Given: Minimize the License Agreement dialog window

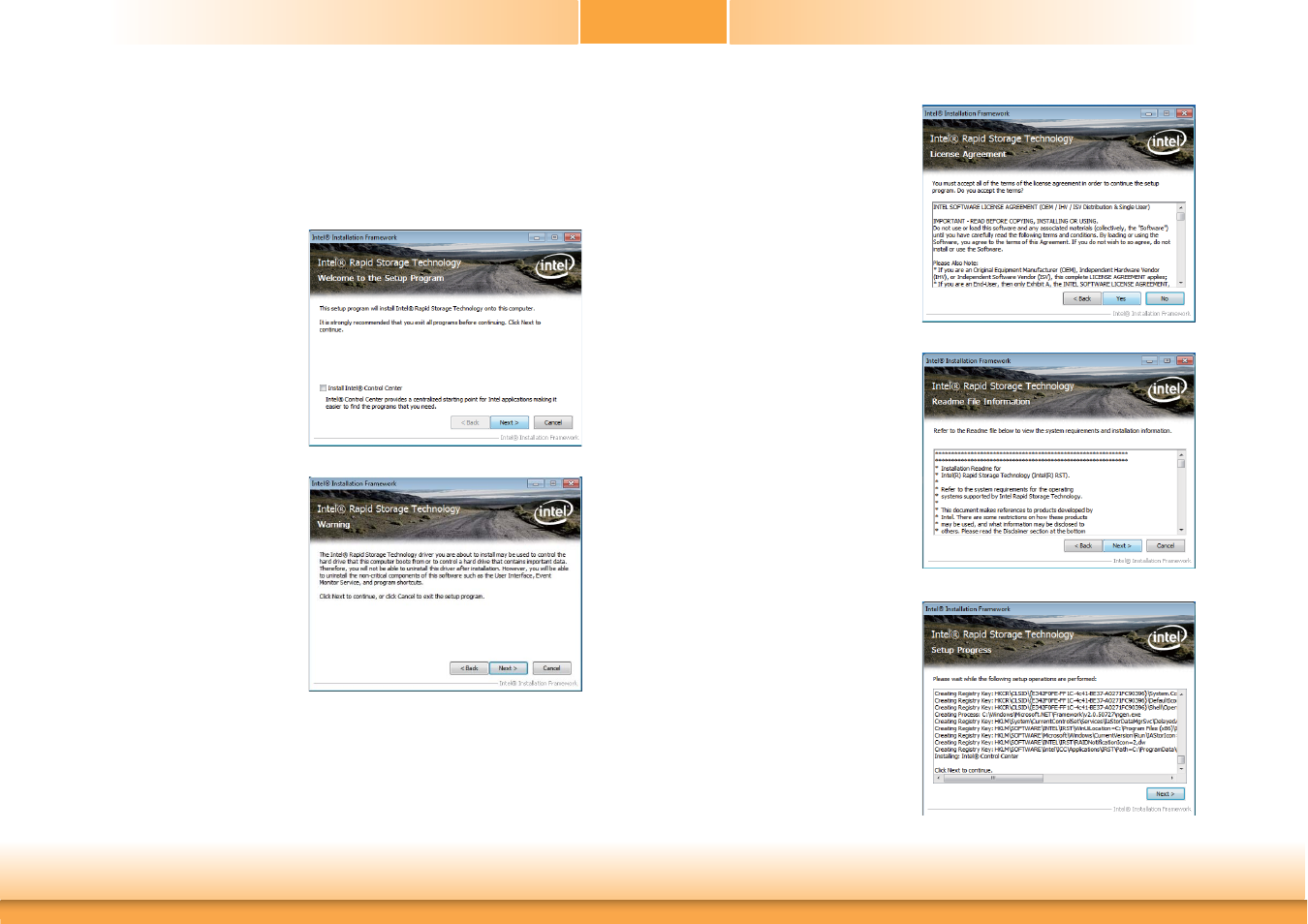Looking at the screenshot, I should [1149, 113].
